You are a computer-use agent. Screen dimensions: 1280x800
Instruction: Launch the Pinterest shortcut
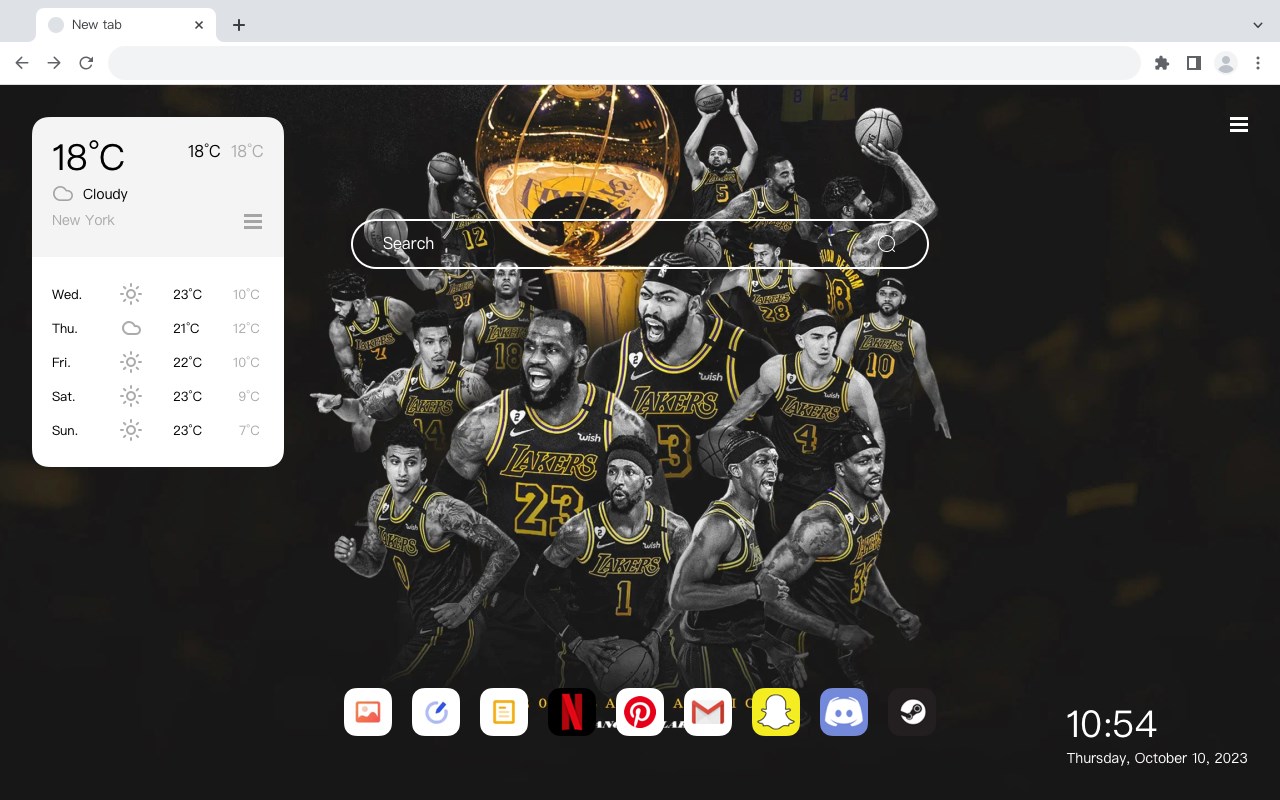(640, 712)
